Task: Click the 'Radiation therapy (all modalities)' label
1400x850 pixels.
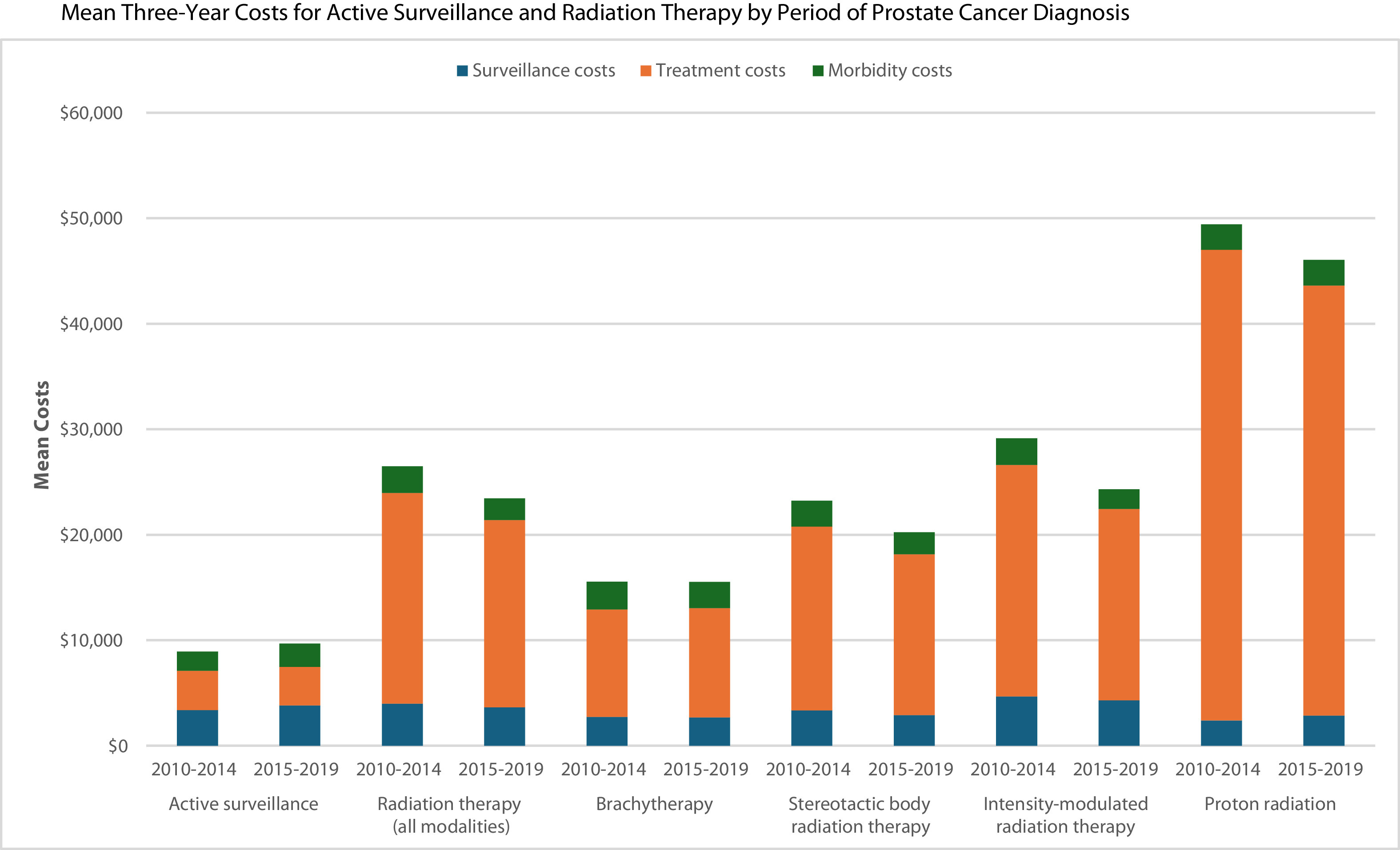Action: (450, 815)
